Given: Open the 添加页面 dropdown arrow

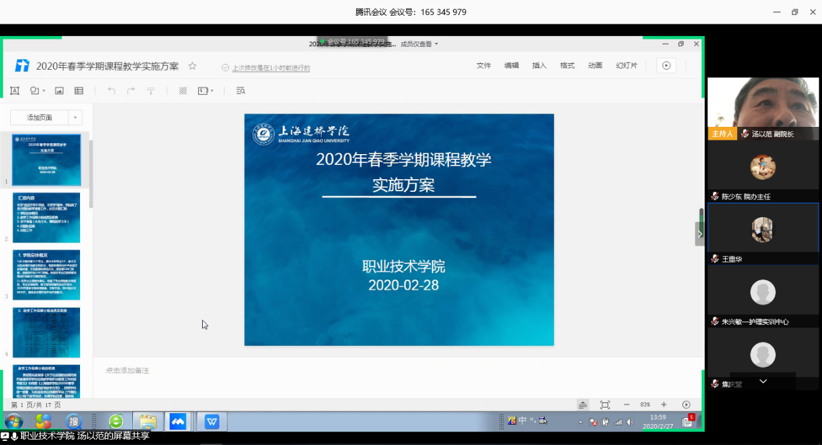Looking at the screenshot, I should [x=75, y=117].
